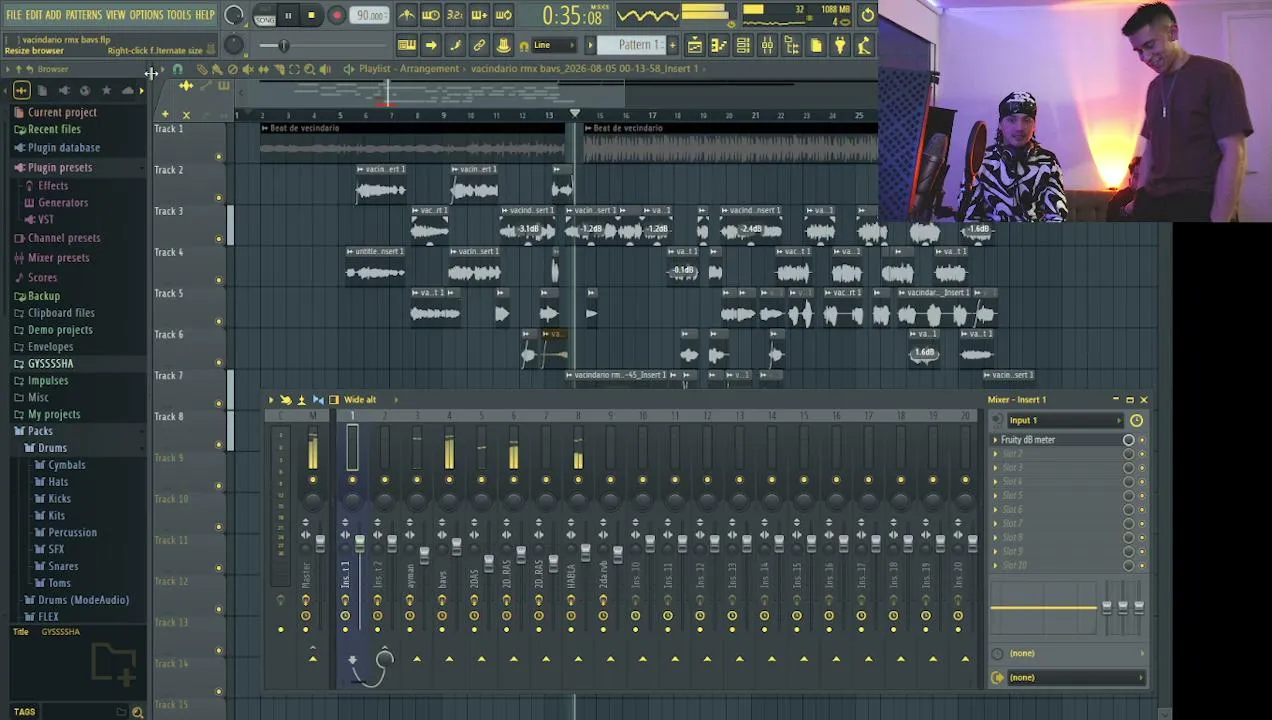The width and height of the screenshot is (1272, 720).
Task: Mute the Master mixer track
Action: 313,480
